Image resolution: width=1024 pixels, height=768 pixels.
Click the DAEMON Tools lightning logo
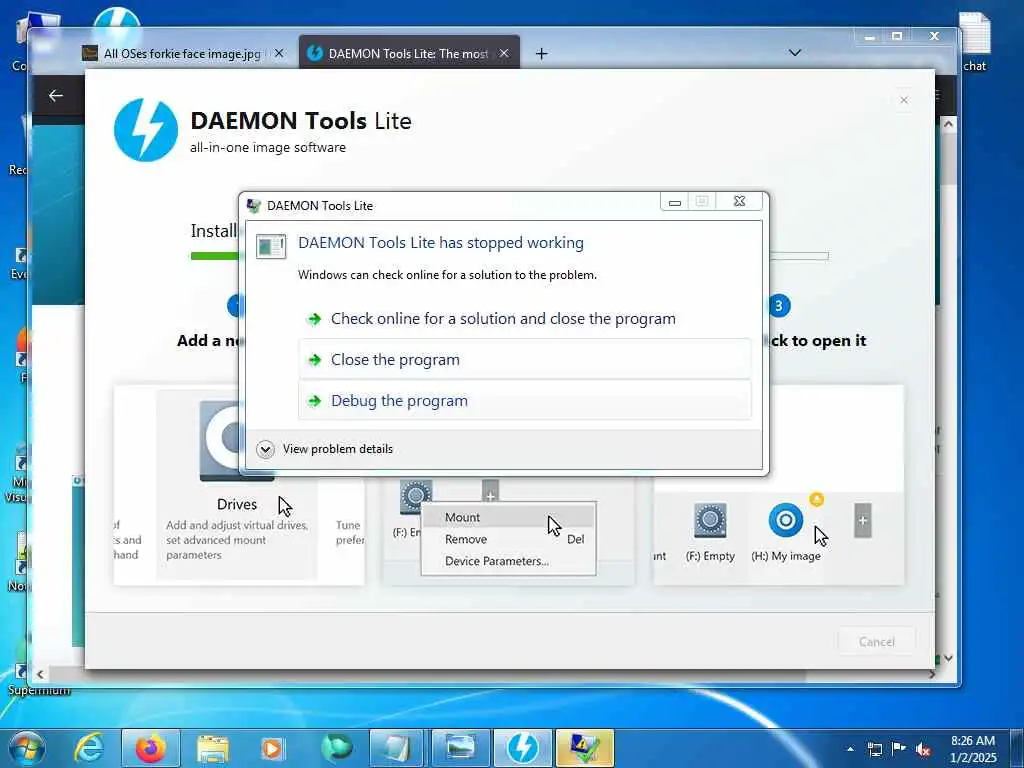point(146,129)
